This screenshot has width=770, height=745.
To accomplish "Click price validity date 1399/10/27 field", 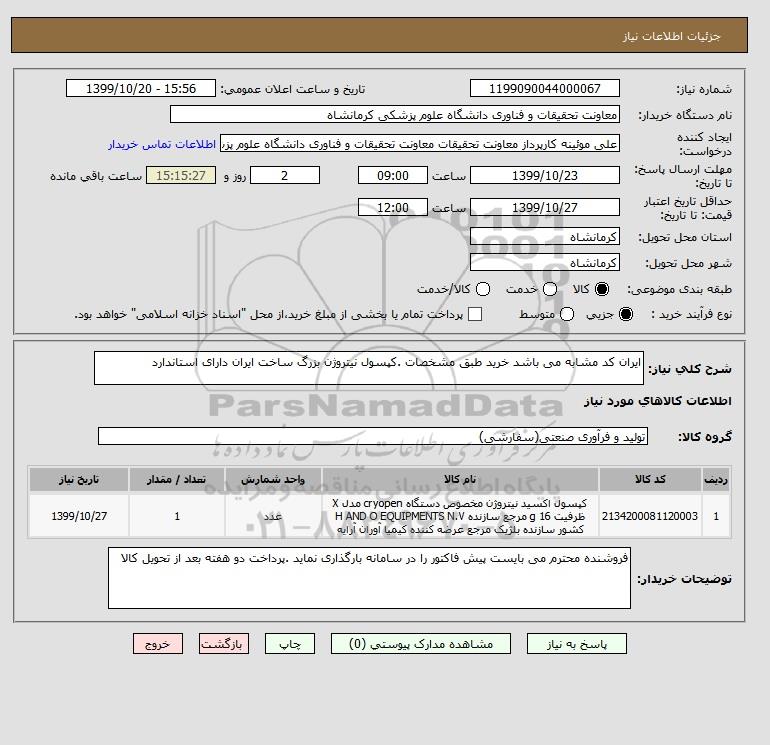I will 545,207.
